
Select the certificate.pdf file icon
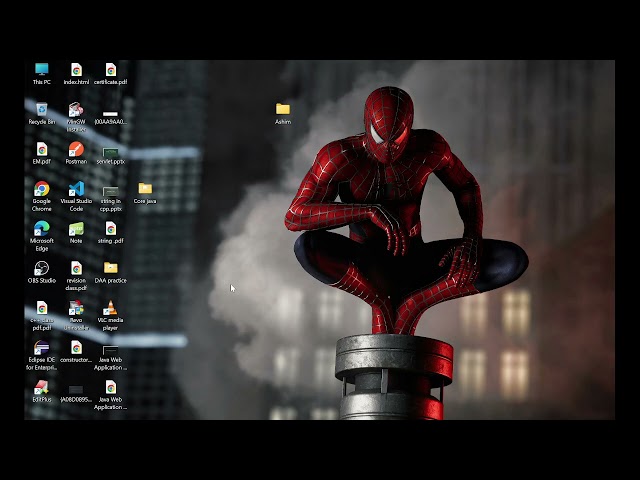[111, 73]
